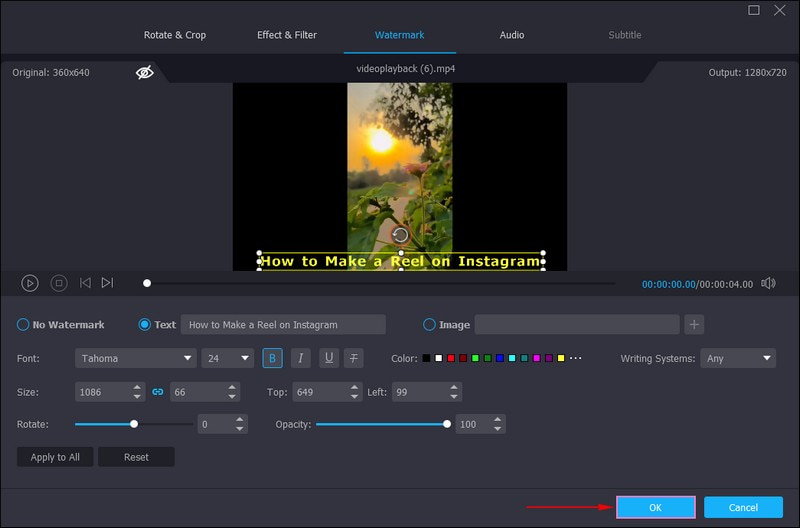The image size is (800, 528).
Task: Toggle preview visibility eye icon
Action: click(x=145, y=72)
